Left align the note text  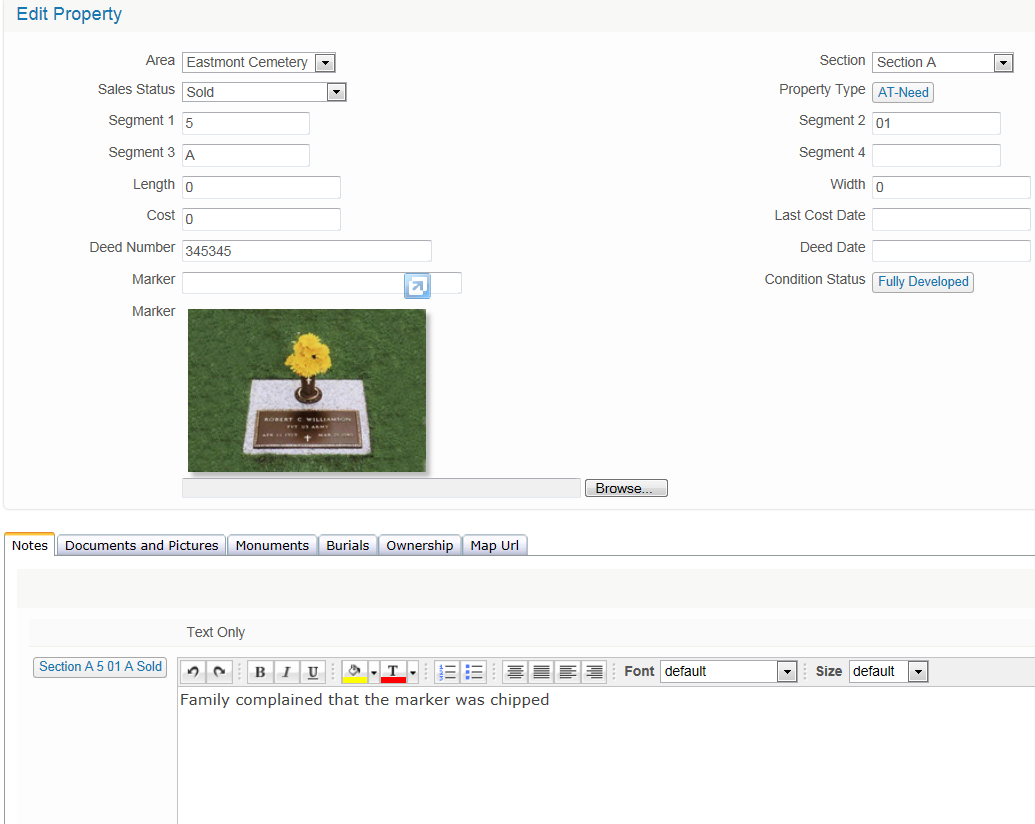click(568, 672)
